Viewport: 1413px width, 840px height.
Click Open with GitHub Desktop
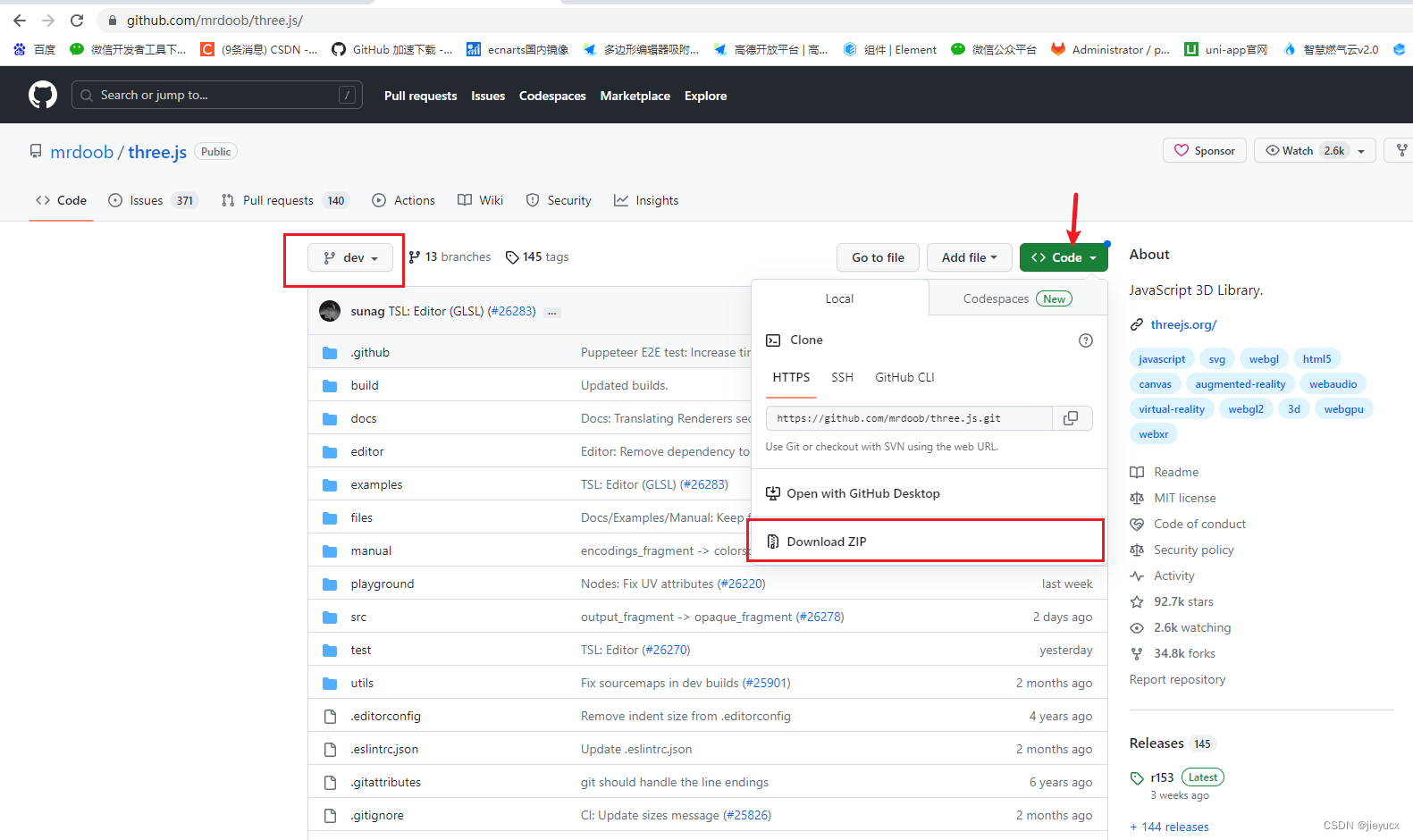[x=928, y=493]
